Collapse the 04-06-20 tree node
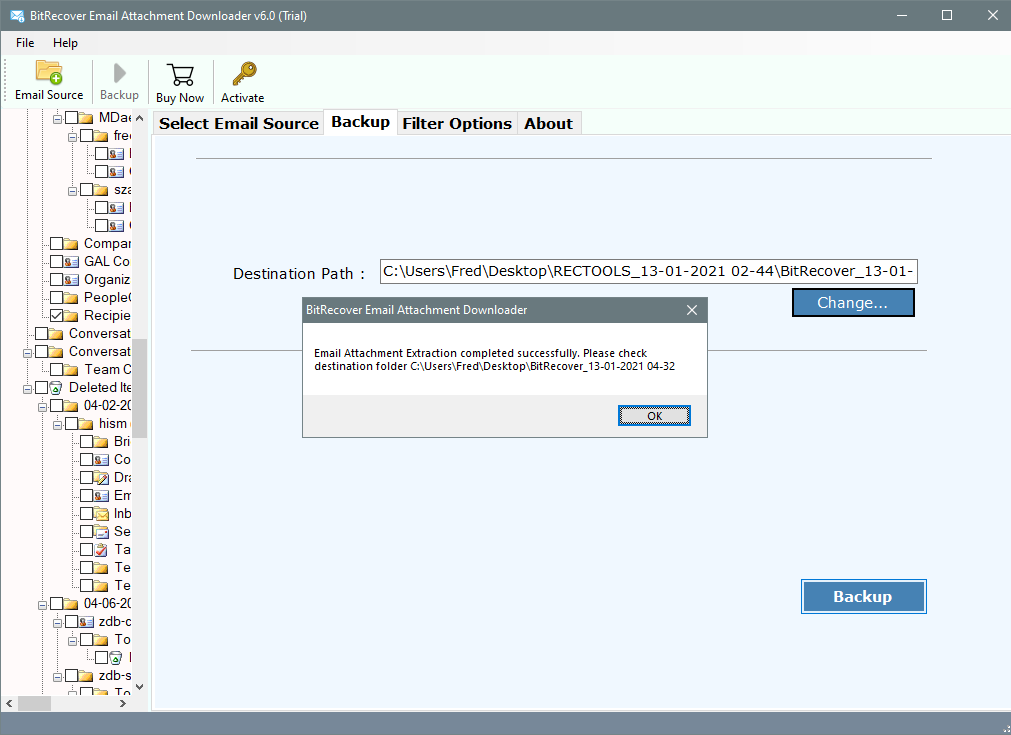The width and height of the screenshot is (1011, 735). pyautogui.click(x=42, y=605)
